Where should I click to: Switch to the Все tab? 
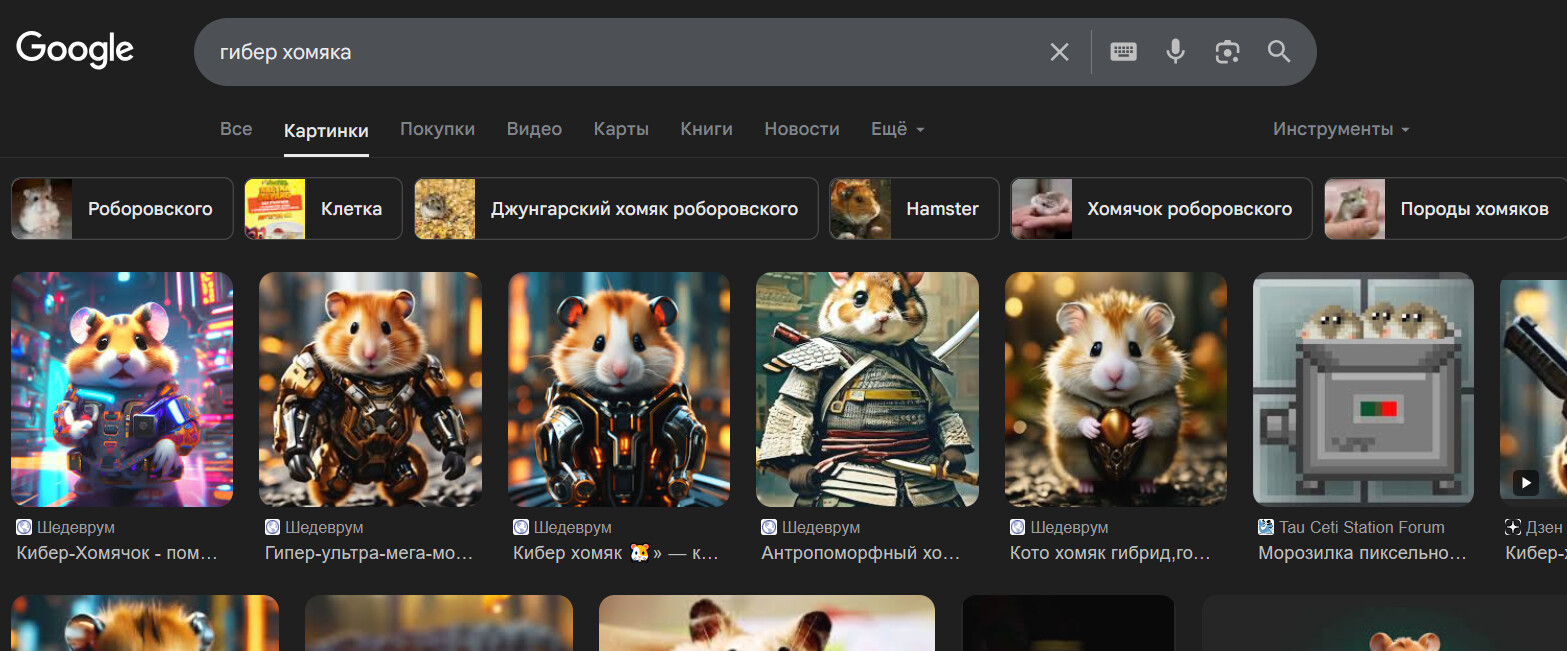pos(236,129)
